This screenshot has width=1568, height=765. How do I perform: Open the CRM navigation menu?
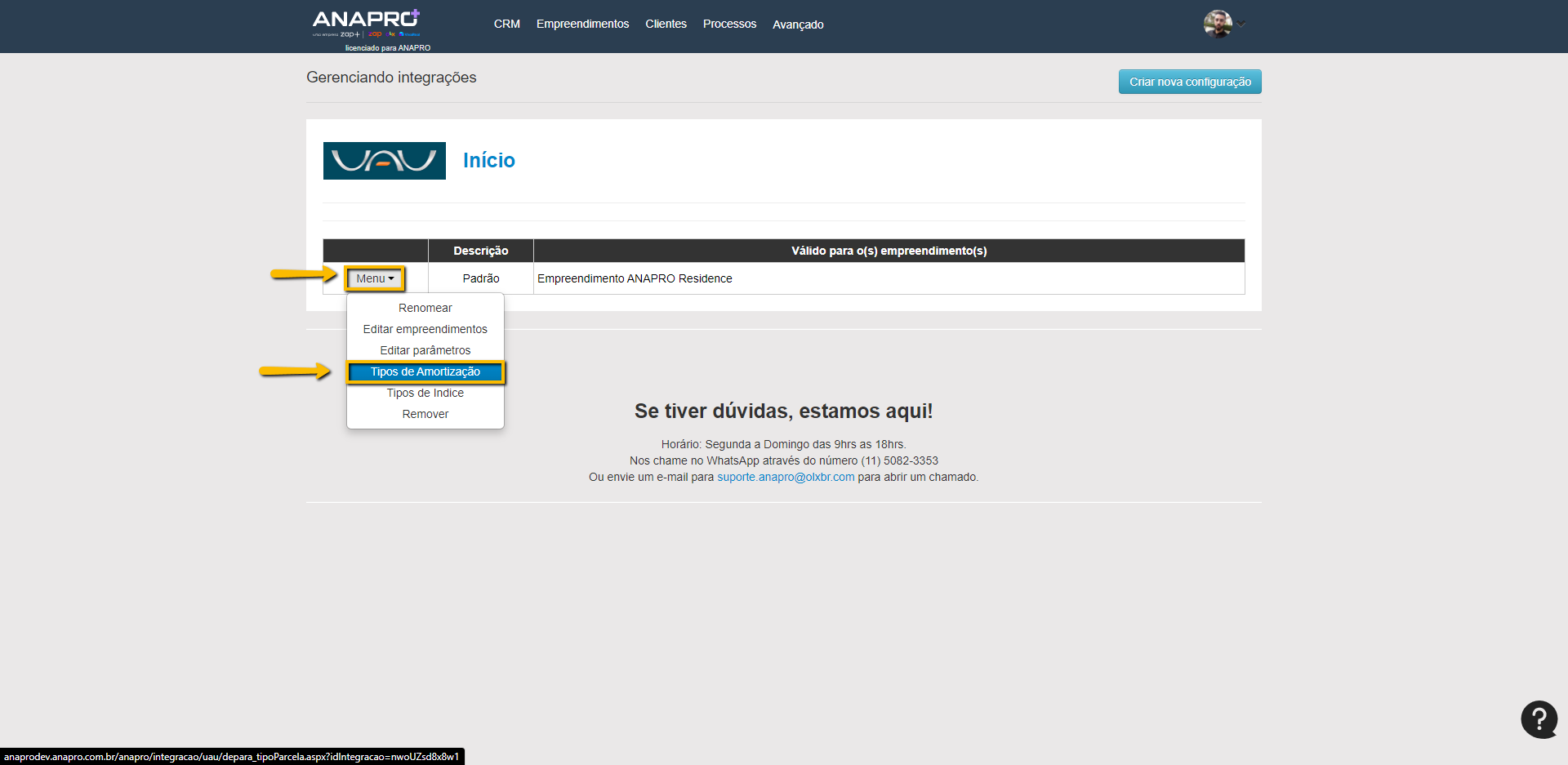[506, 24]
